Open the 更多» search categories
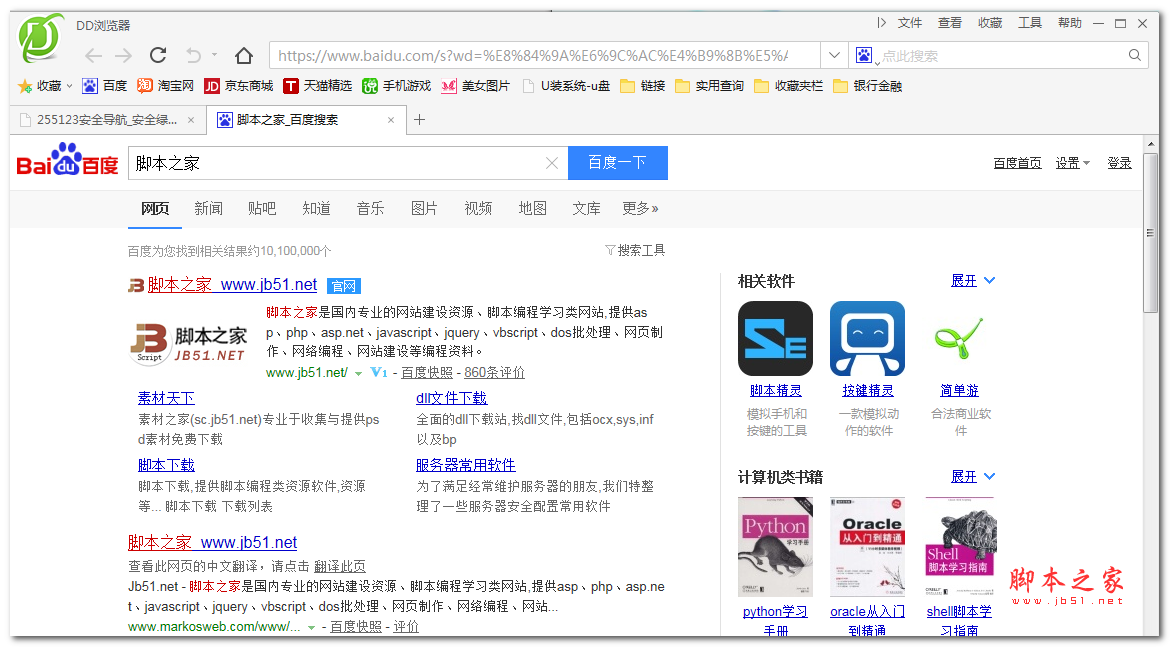 pyautogui.click(x=640, y=208)
